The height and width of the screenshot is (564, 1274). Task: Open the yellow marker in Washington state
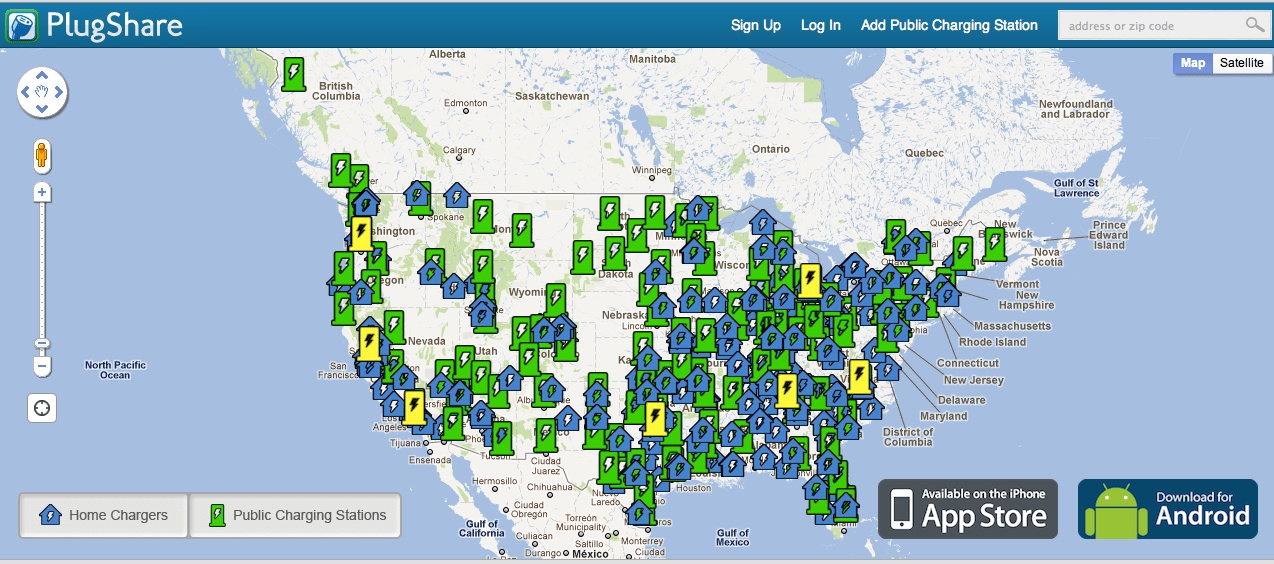point(362,233)
